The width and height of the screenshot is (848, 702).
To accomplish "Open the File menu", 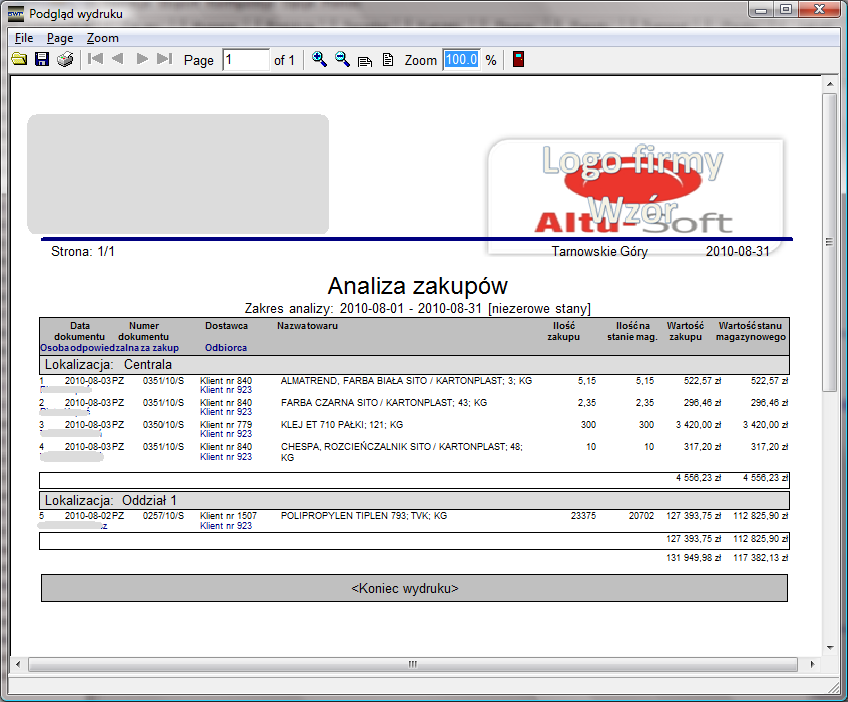I will pos(24,38).
